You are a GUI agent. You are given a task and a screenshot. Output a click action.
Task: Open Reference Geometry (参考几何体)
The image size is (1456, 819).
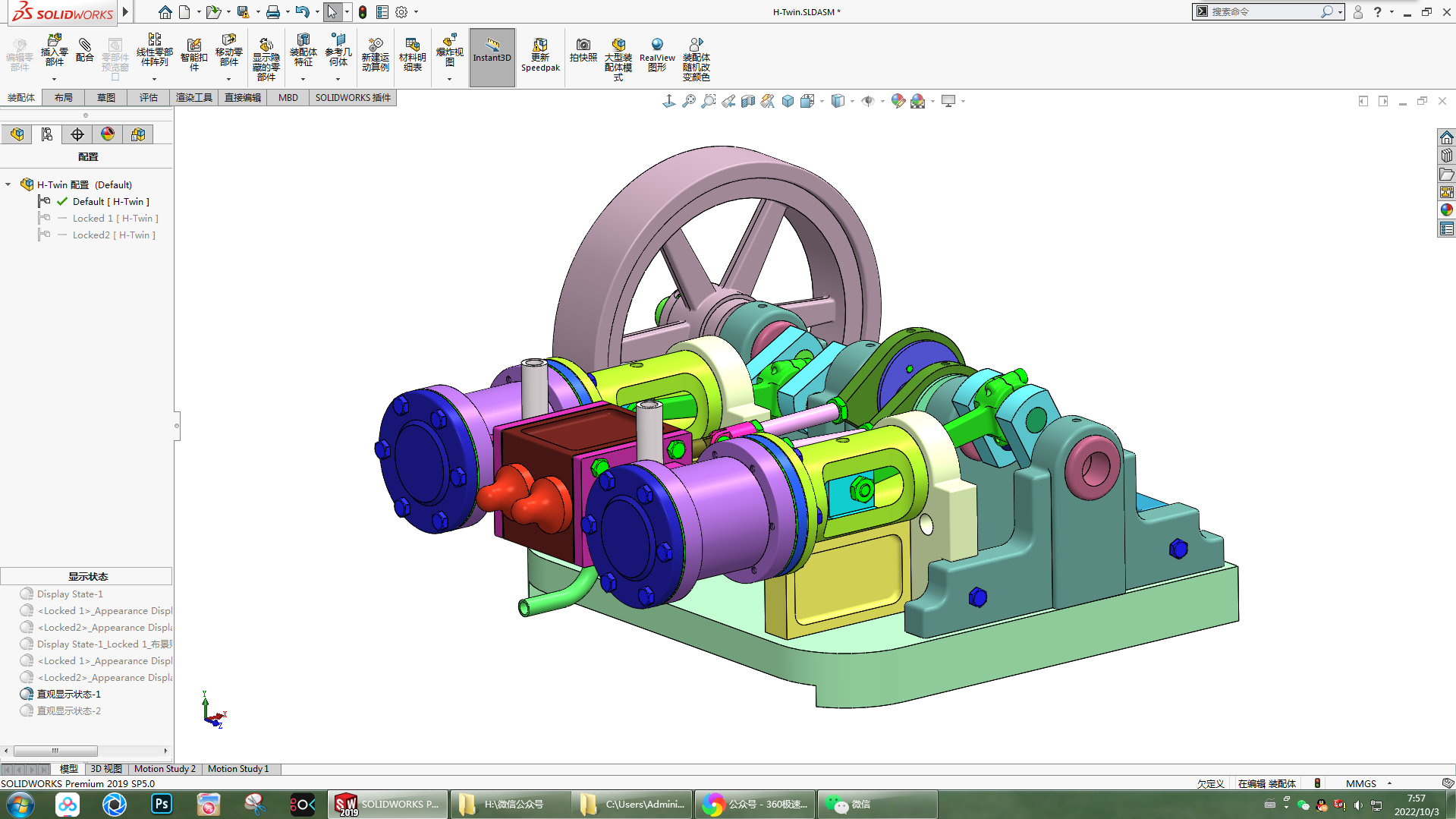(x=338, y=50)
